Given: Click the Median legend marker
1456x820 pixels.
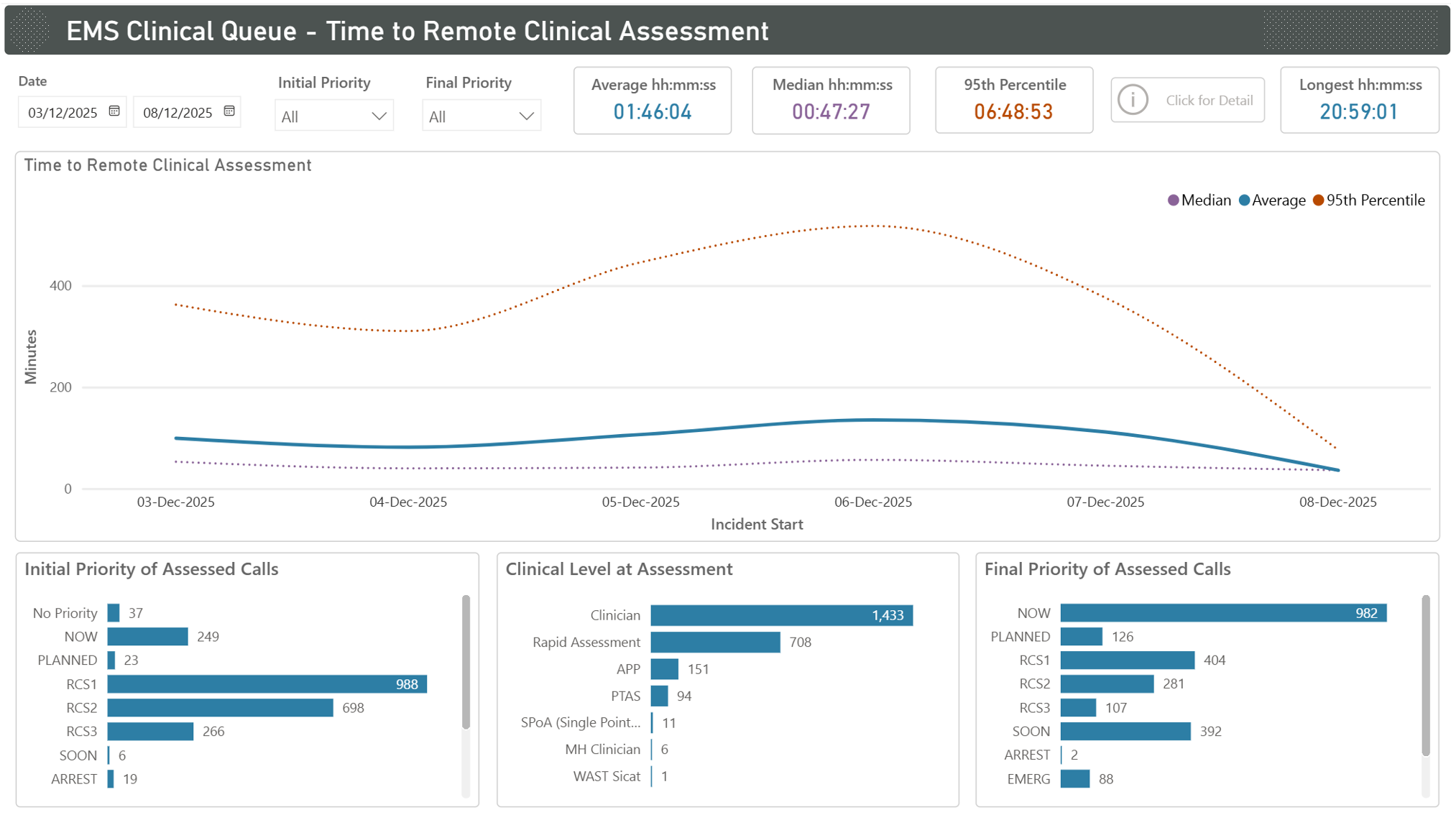Looking at the screenshot, I should 1172,201.
